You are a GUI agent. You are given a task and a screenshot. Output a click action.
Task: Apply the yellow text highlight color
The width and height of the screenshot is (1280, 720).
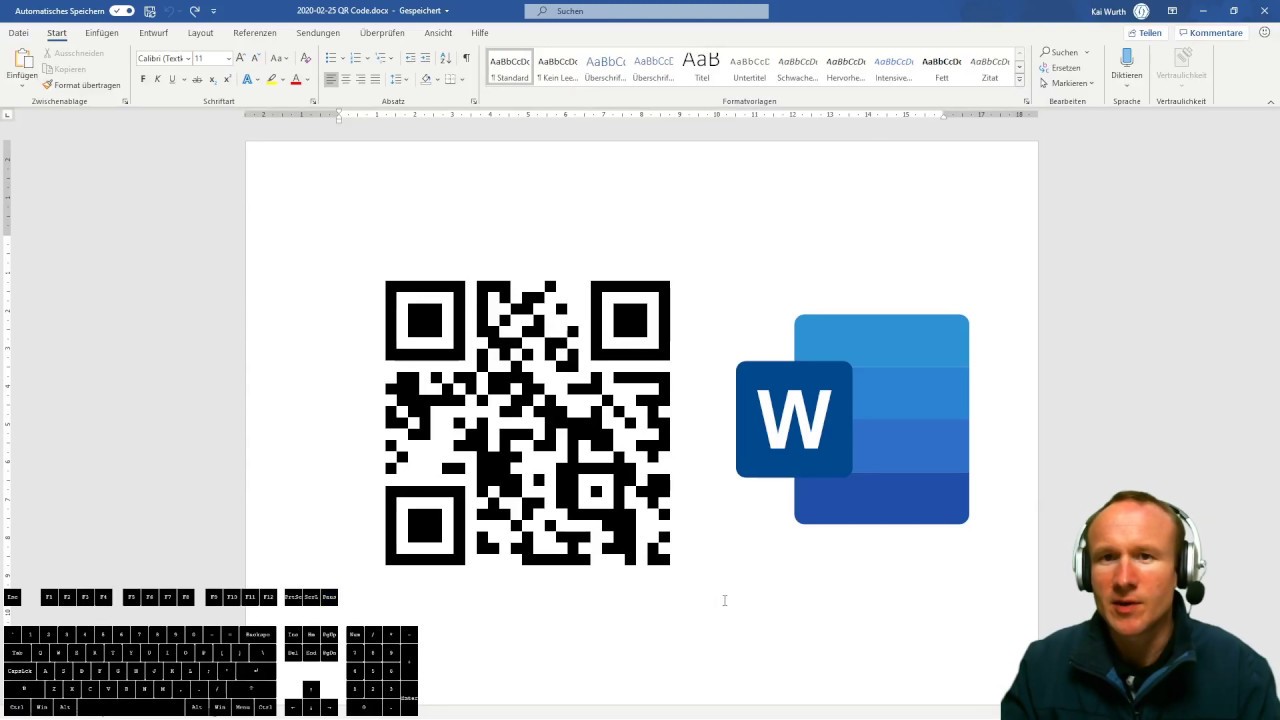(271, 79)
